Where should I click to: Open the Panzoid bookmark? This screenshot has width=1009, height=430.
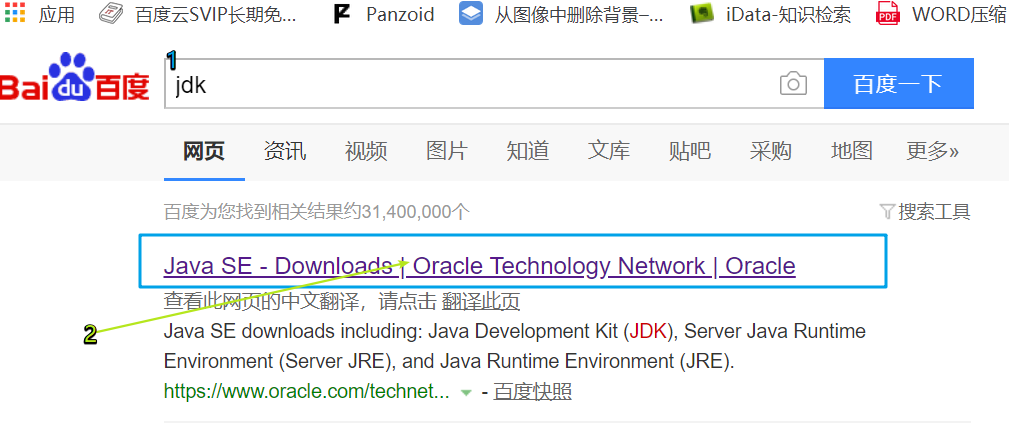point(384,14)
